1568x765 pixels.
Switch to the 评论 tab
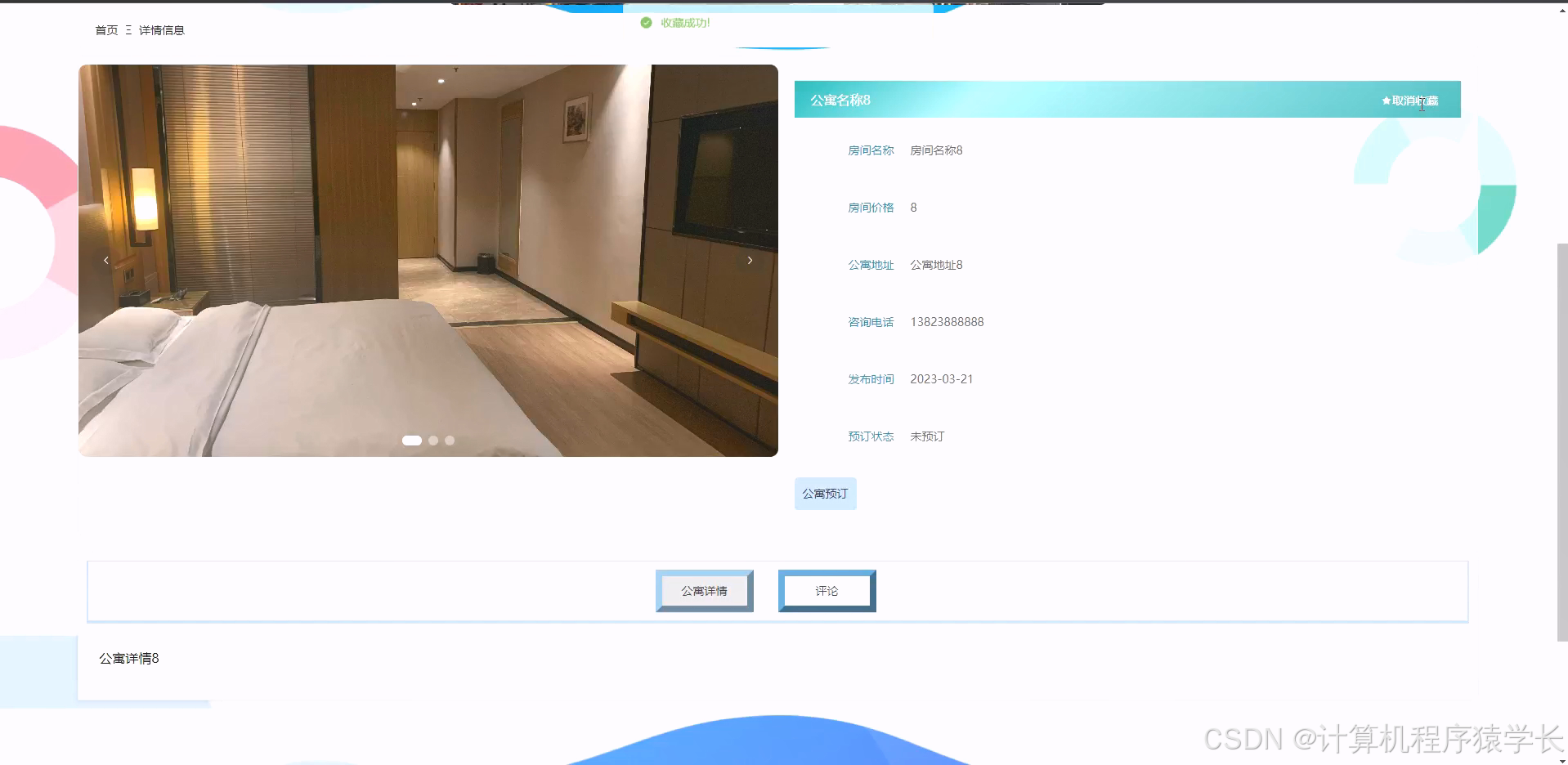coord(827,591)
